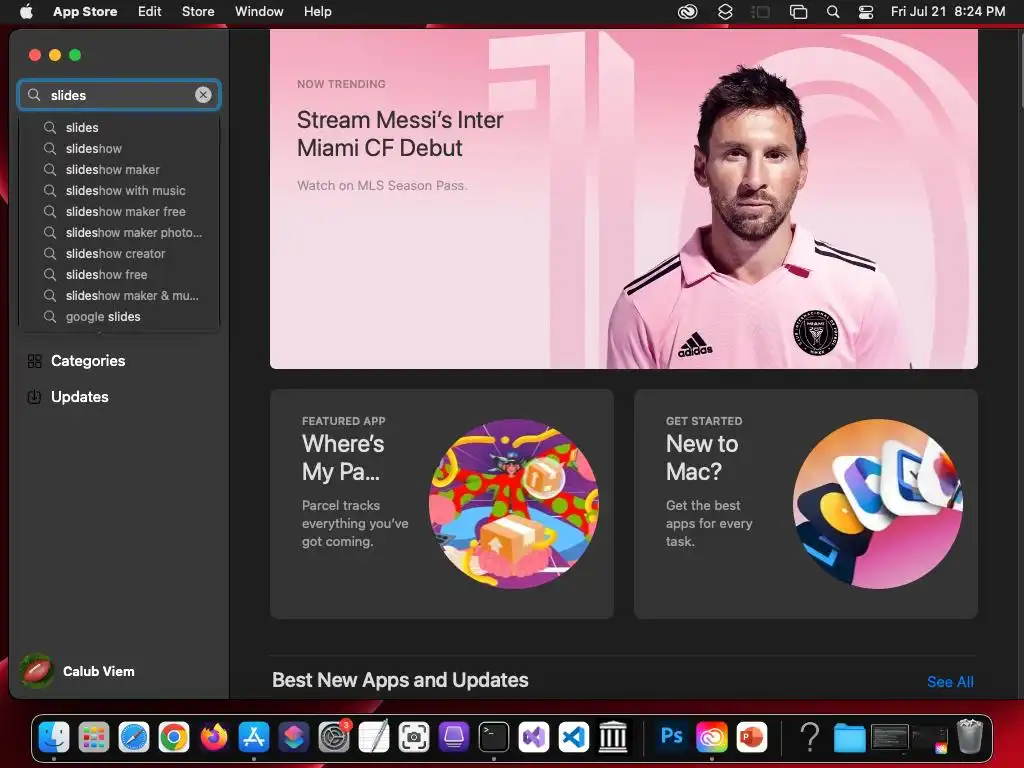Select the "slideshow" suggestion

(x=119, y=148)
